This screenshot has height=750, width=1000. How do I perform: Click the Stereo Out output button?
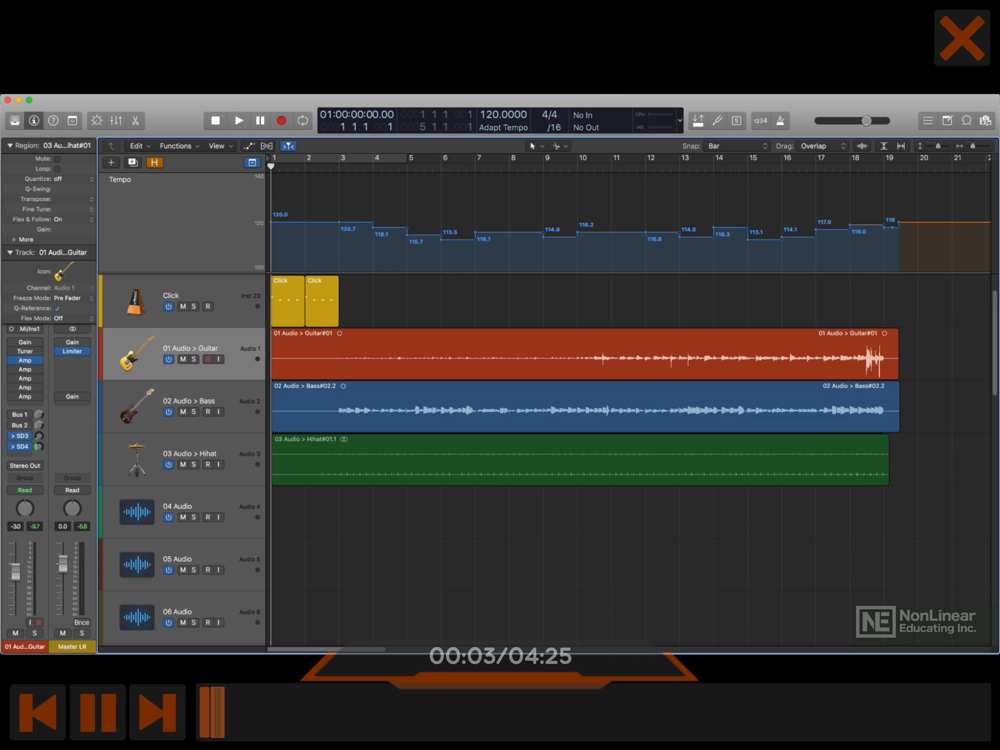(25, 465)
